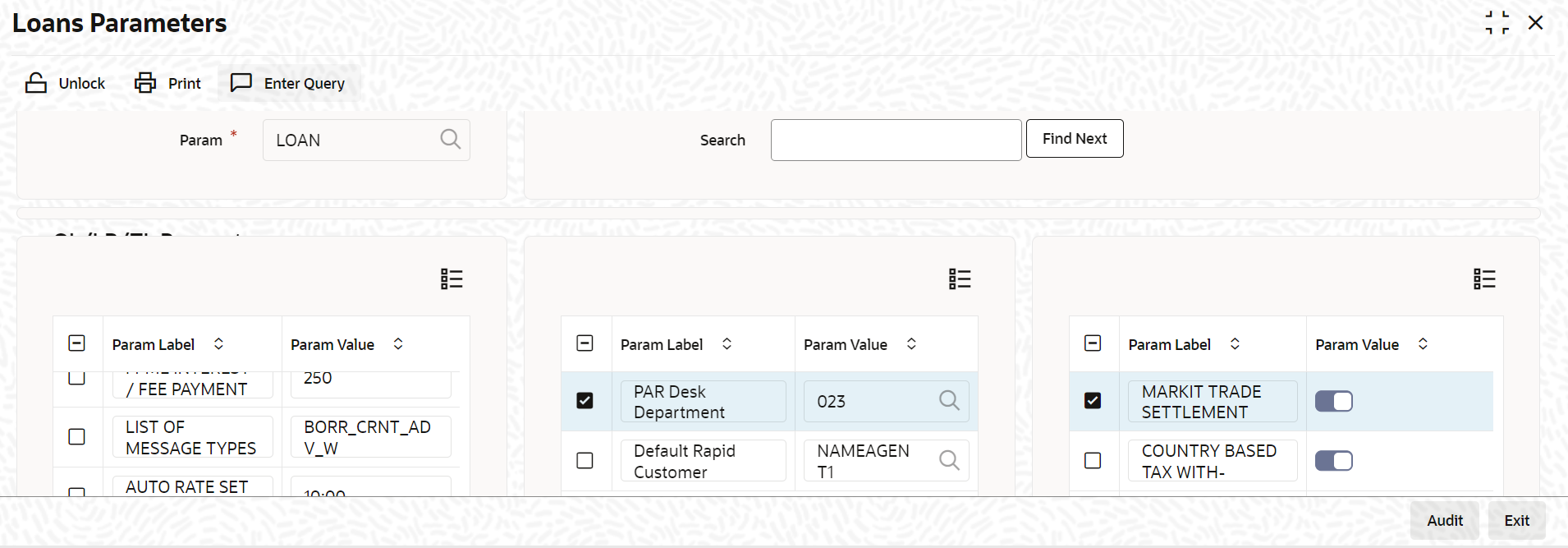Click the 250 value cell
Screen dimensions: 1568x548
370,385
